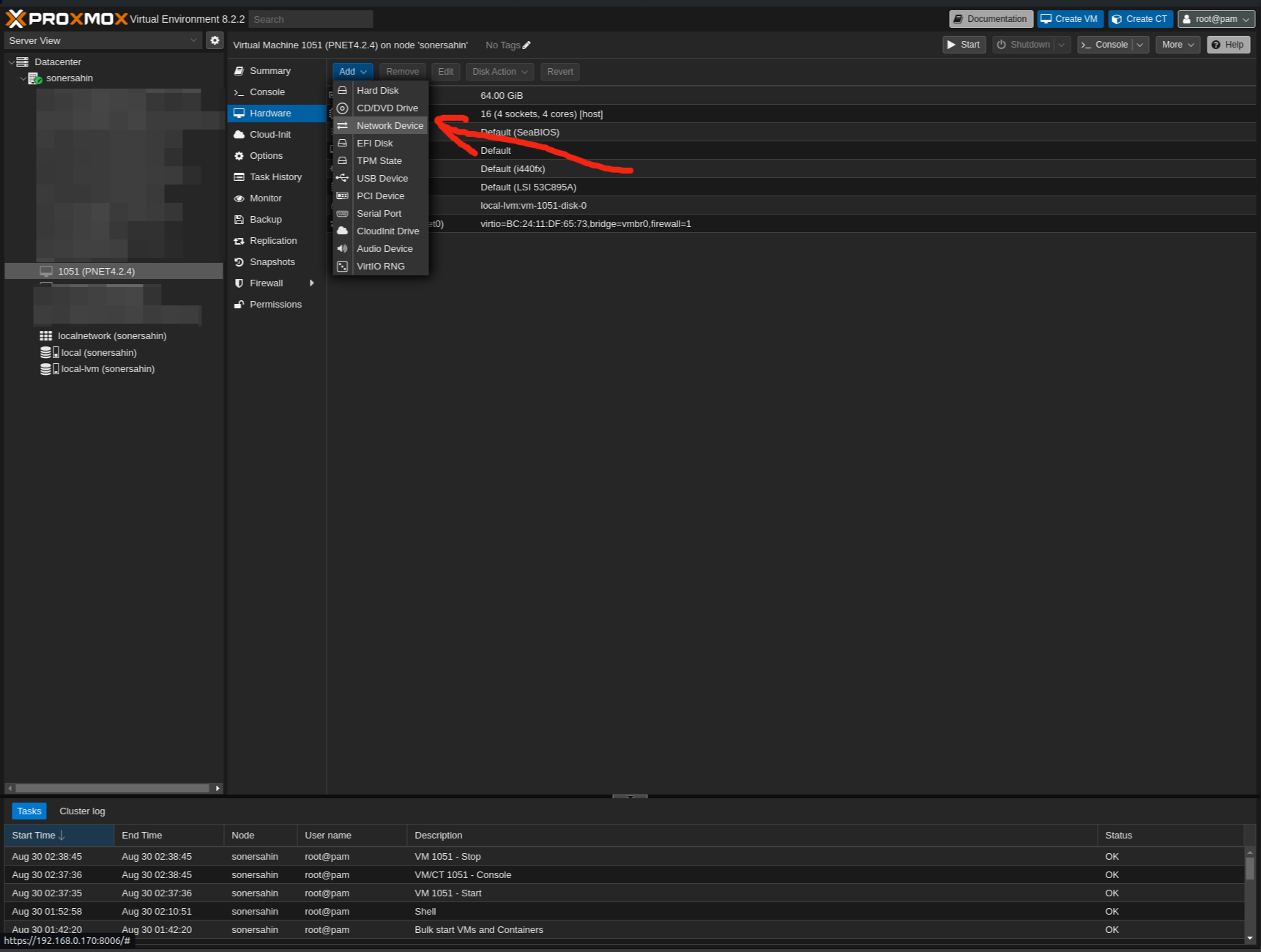Click the pencil icon to edit tags

pos(527,45)
